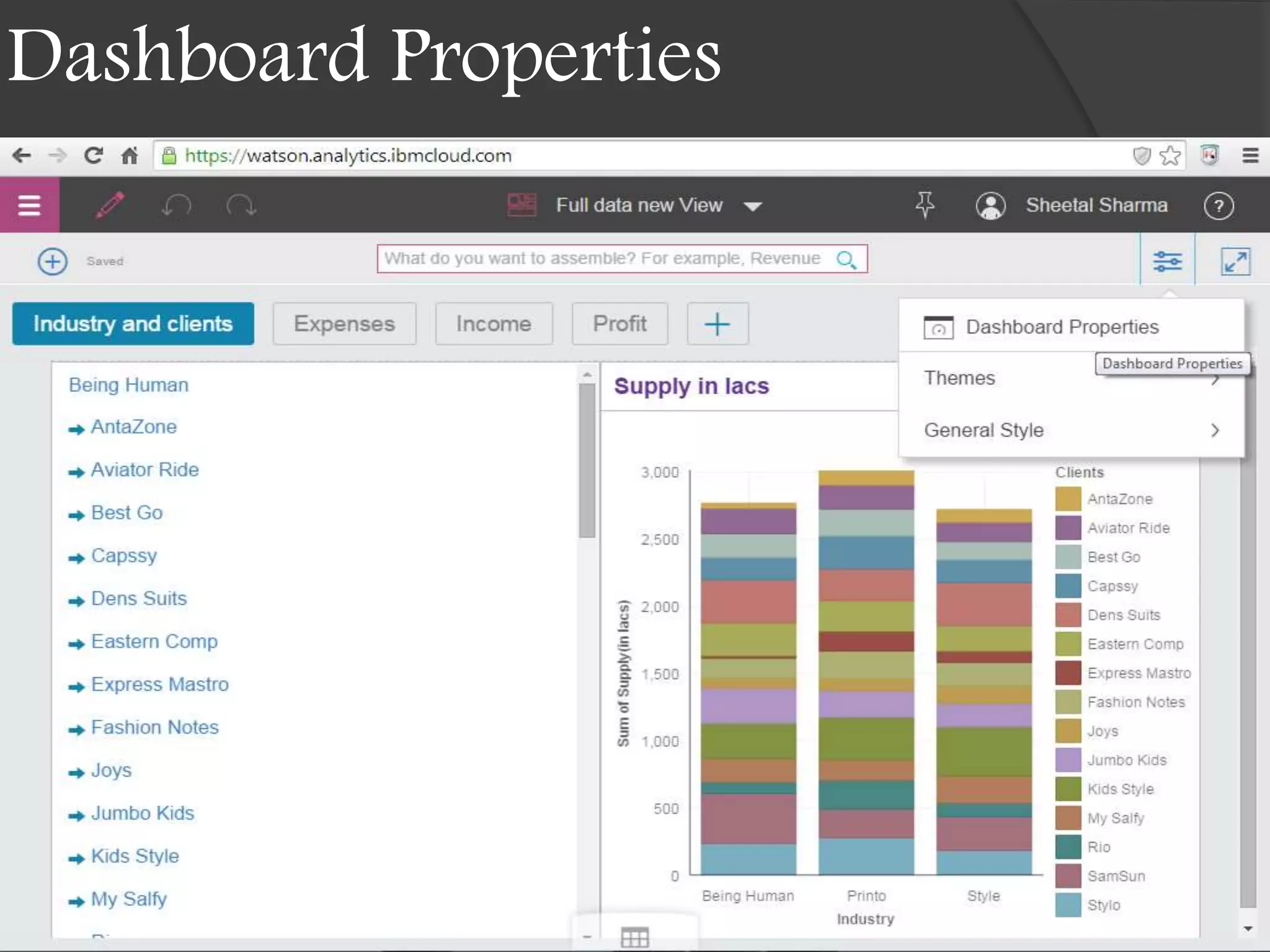Open the Sheetal Sharma user profile
Viewport: 1270px width, 952px height.
[x=1071, y=206]
